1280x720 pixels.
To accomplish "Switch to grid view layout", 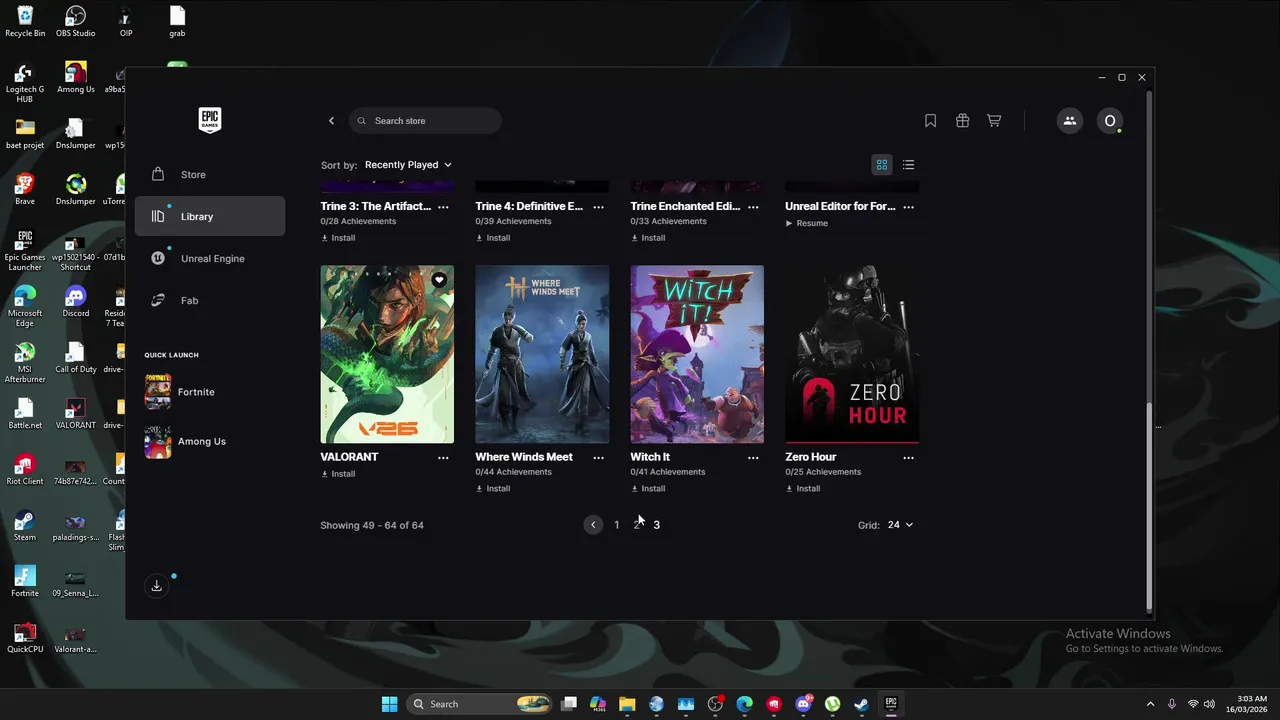I will (x=882, y=165).
